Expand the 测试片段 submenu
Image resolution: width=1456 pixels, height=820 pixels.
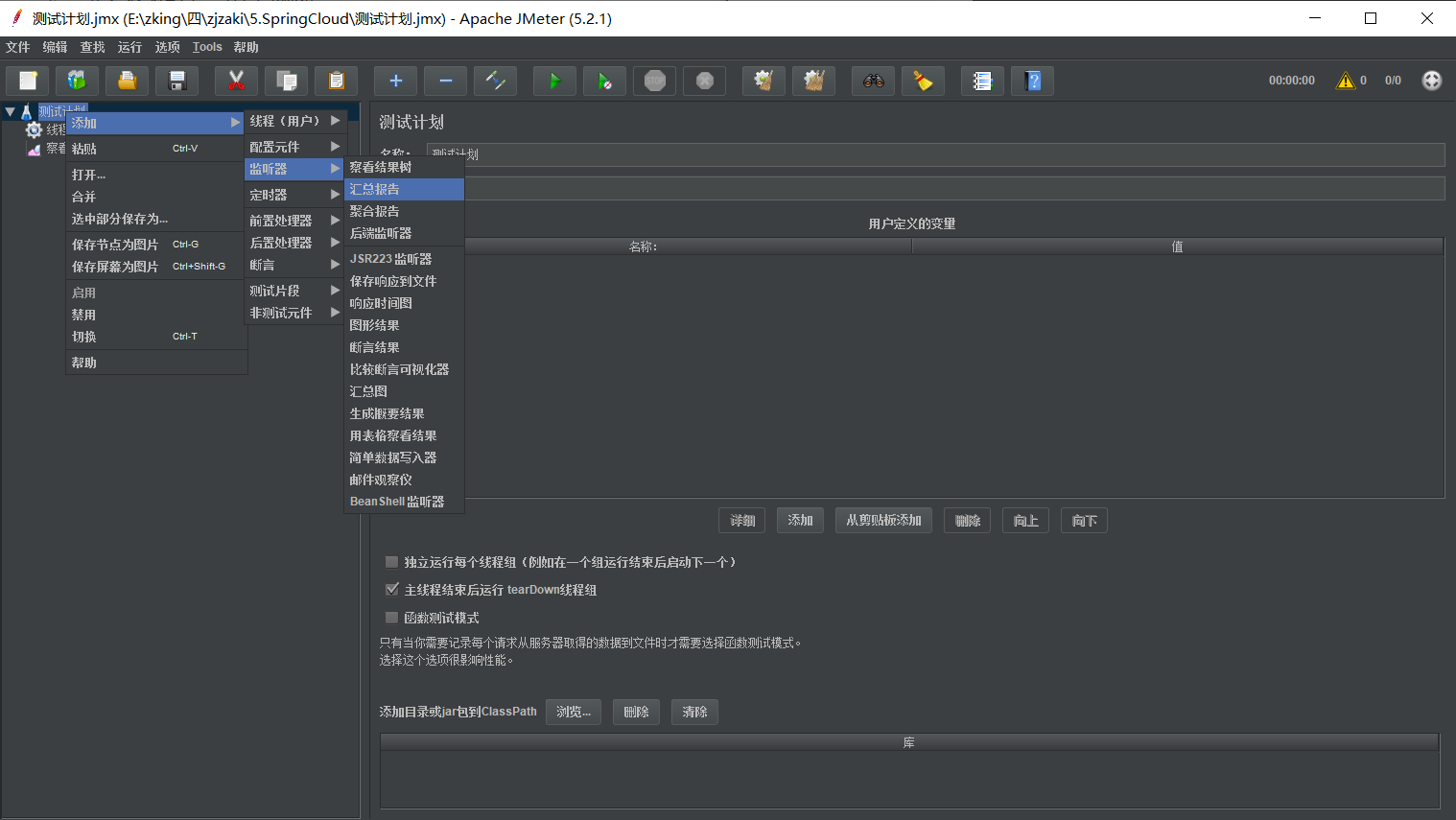pyautogui.click(x=294, y=291)
